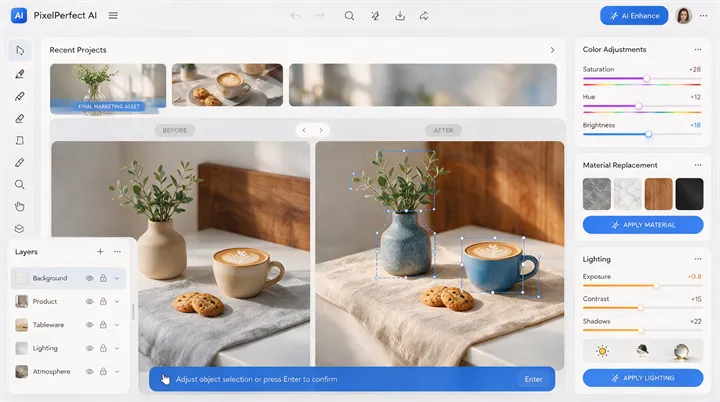Select the hand pan tool
Viewport: 720px width, 402px height.
20,207
